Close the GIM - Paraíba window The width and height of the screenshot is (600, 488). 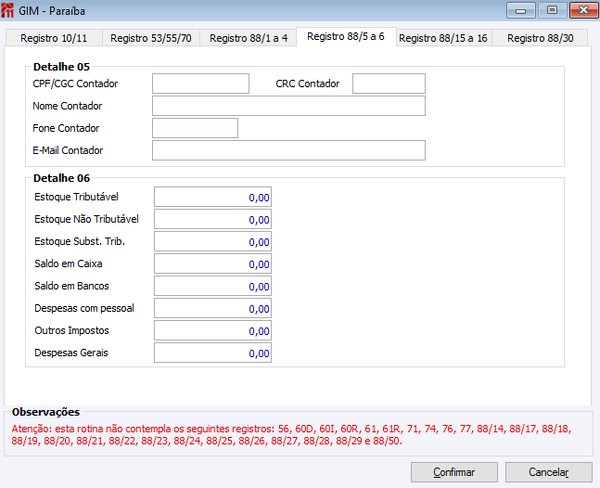click(584, 10)
